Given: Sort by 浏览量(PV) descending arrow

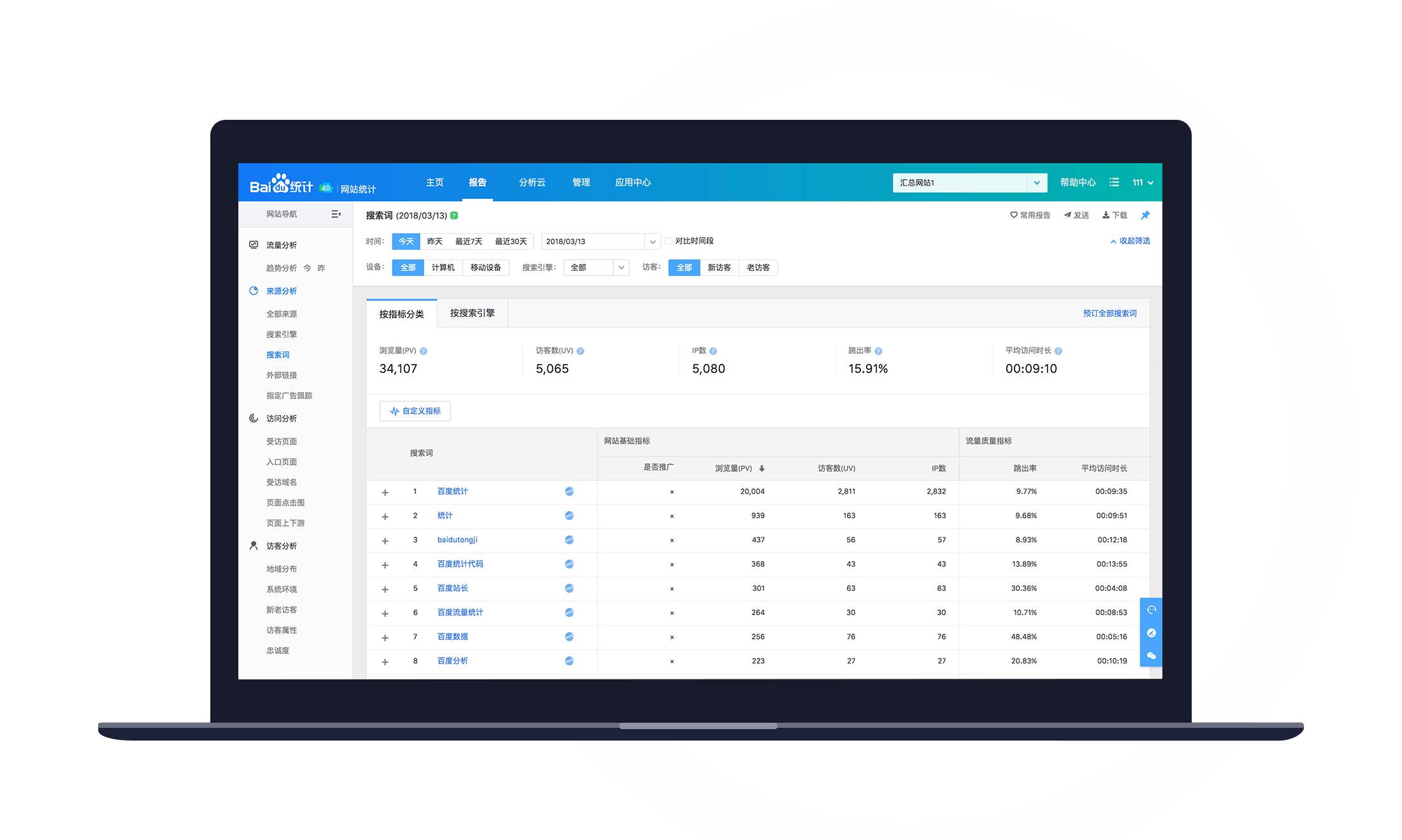Looking at the screenshot, I should (x=762, y=468).
